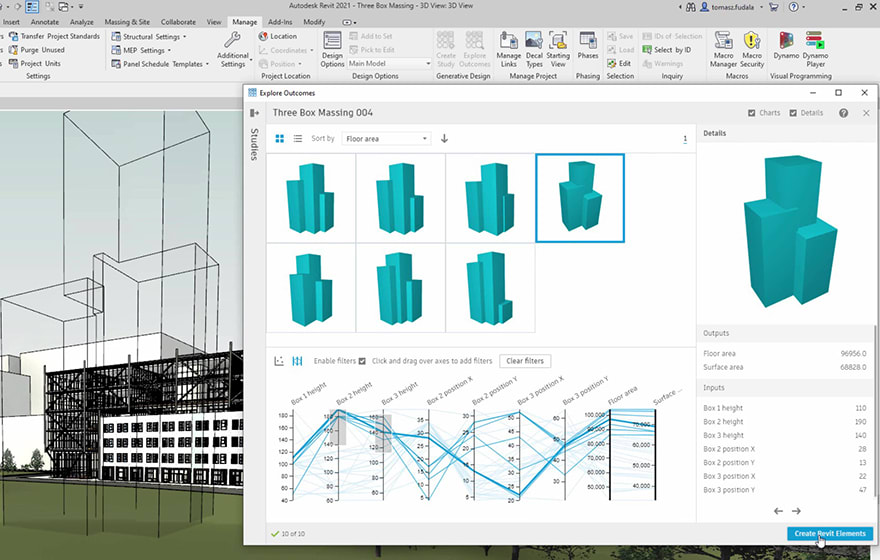Click the Location tool

pyautogui.click(x=278, y=36)
